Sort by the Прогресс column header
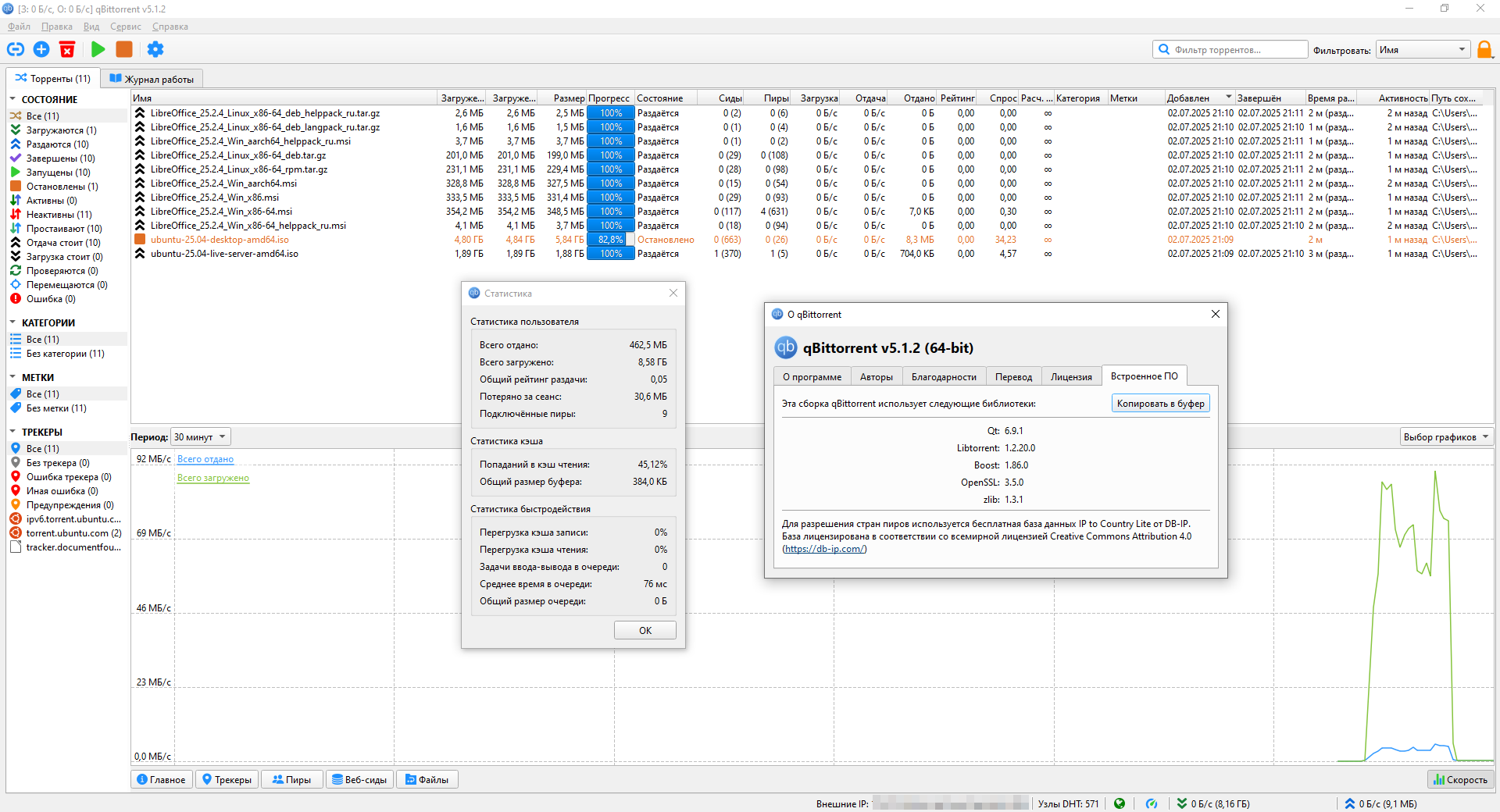 coord(609,98)
